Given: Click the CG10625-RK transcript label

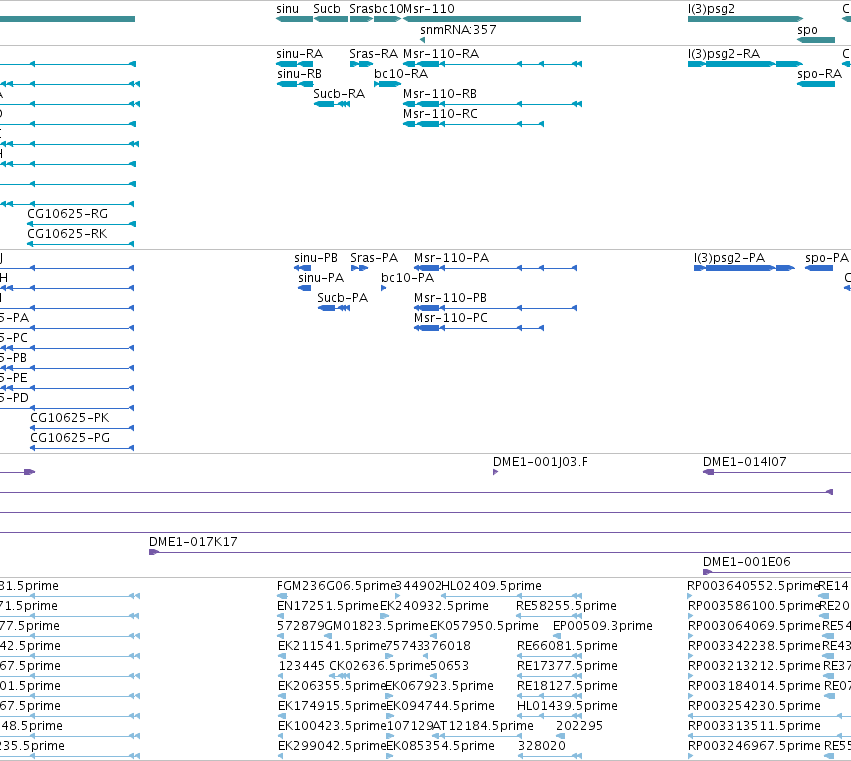Looking at the screenshot, I should tap(67, 234).
